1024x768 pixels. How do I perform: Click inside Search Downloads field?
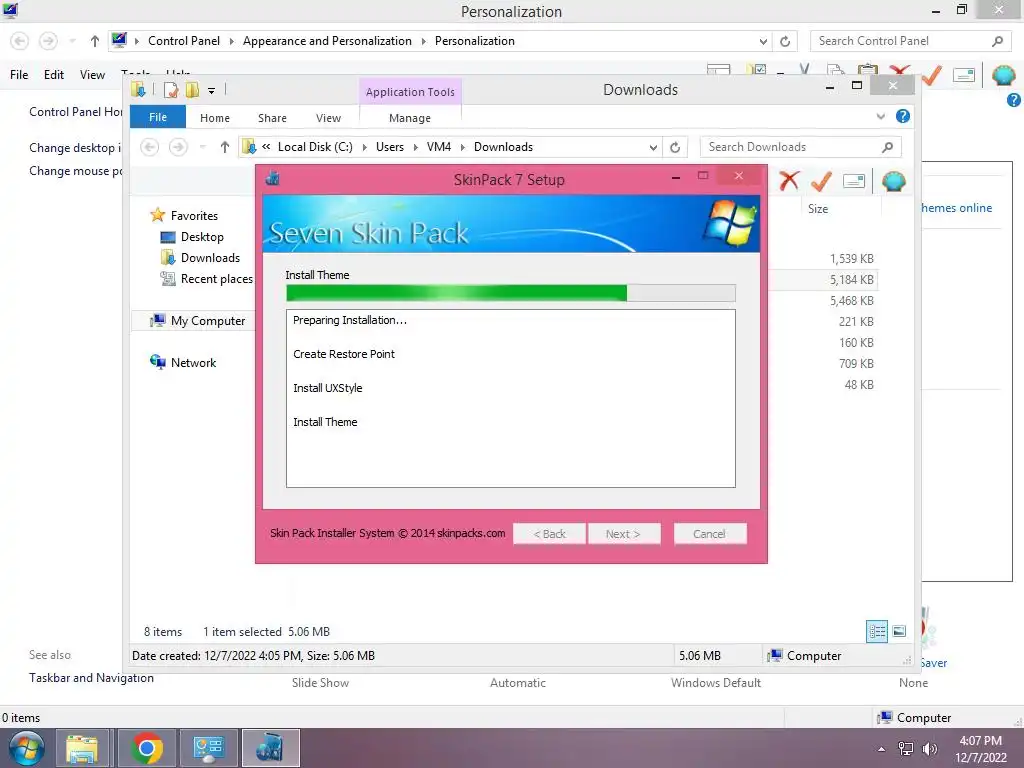coord(791,147)
